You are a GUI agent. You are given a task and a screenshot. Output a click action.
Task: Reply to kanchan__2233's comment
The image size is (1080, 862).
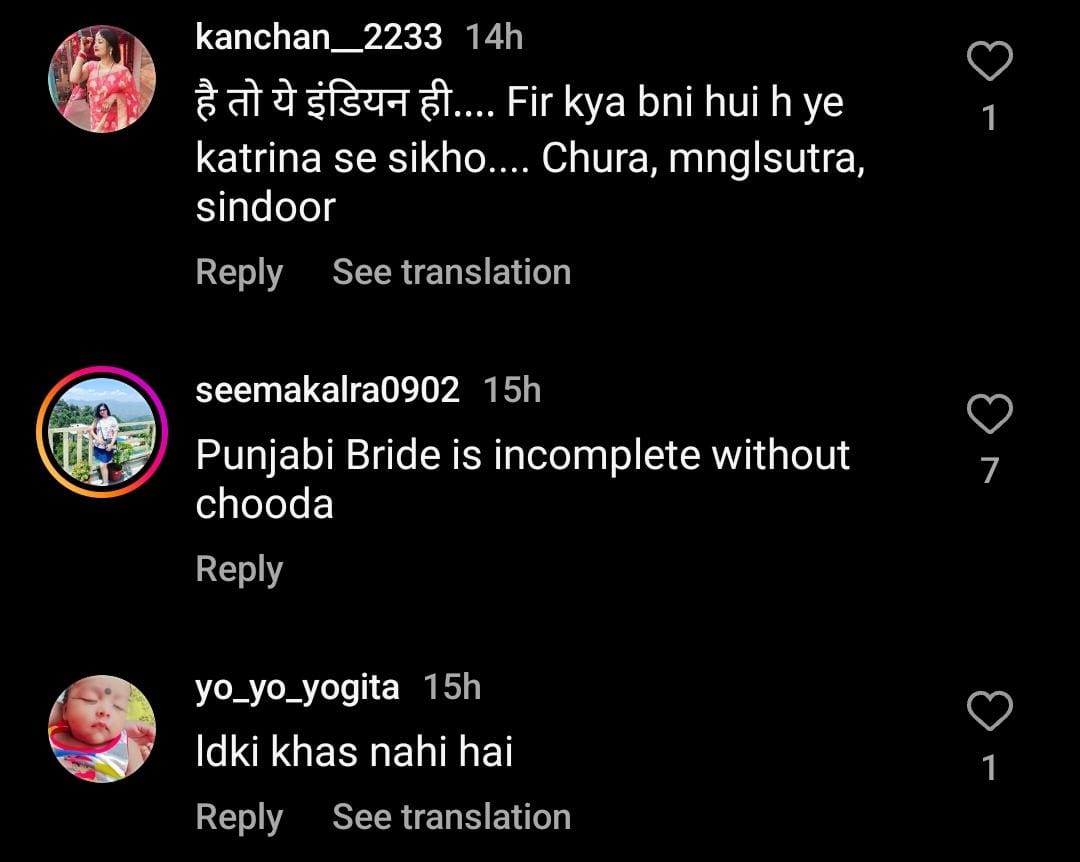pyautogui.click(x=239, y=272)
